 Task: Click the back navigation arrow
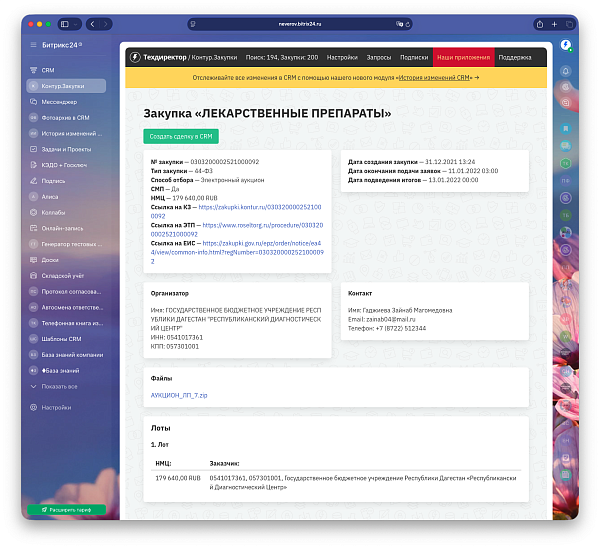pyautogui.click(x=92, y=24)
